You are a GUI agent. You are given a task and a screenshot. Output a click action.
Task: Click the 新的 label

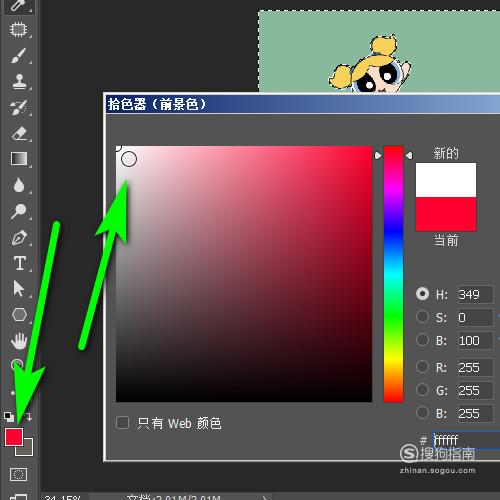(446, 153)
